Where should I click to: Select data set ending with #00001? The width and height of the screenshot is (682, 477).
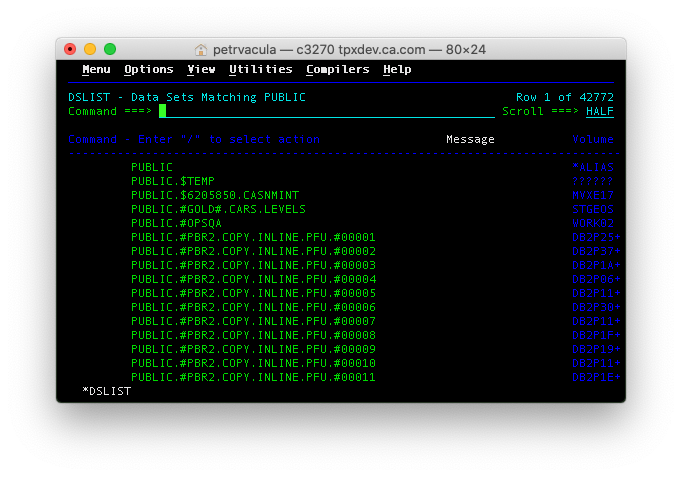tap(254, 237)
